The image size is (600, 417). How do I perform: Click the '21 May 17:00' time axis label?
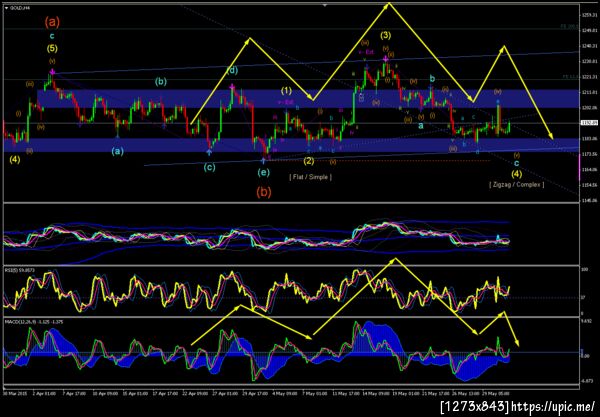pyautogui.click(x=435, y=393)
